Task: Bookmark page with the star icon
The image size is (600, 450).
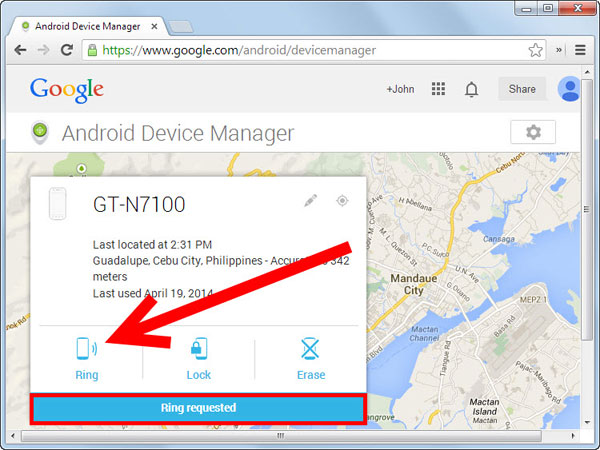Action: coord(535,50)
